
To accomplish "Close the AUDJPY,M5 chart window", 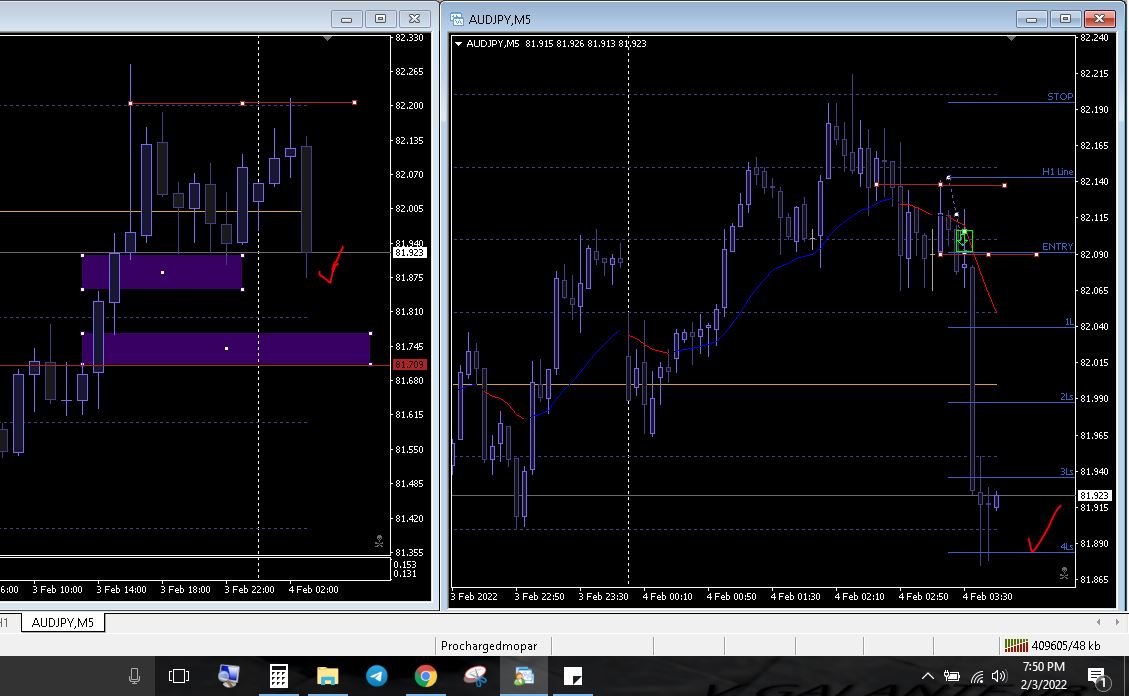I will coord(1099,19).
